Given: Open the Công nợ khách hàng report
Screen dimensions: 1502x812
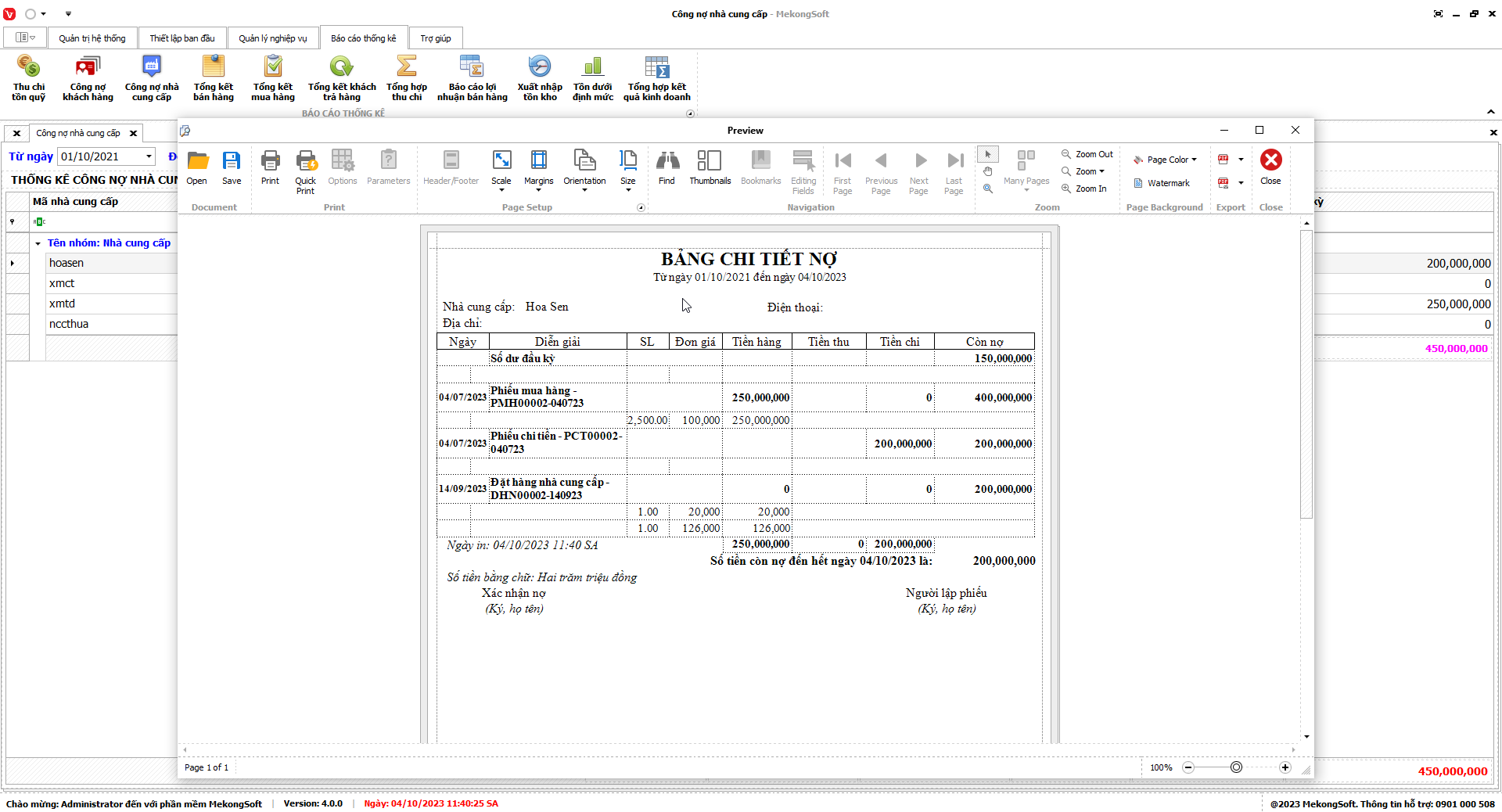Looking at the screenshot, I should pyautogui.click(x=88, y=78).
